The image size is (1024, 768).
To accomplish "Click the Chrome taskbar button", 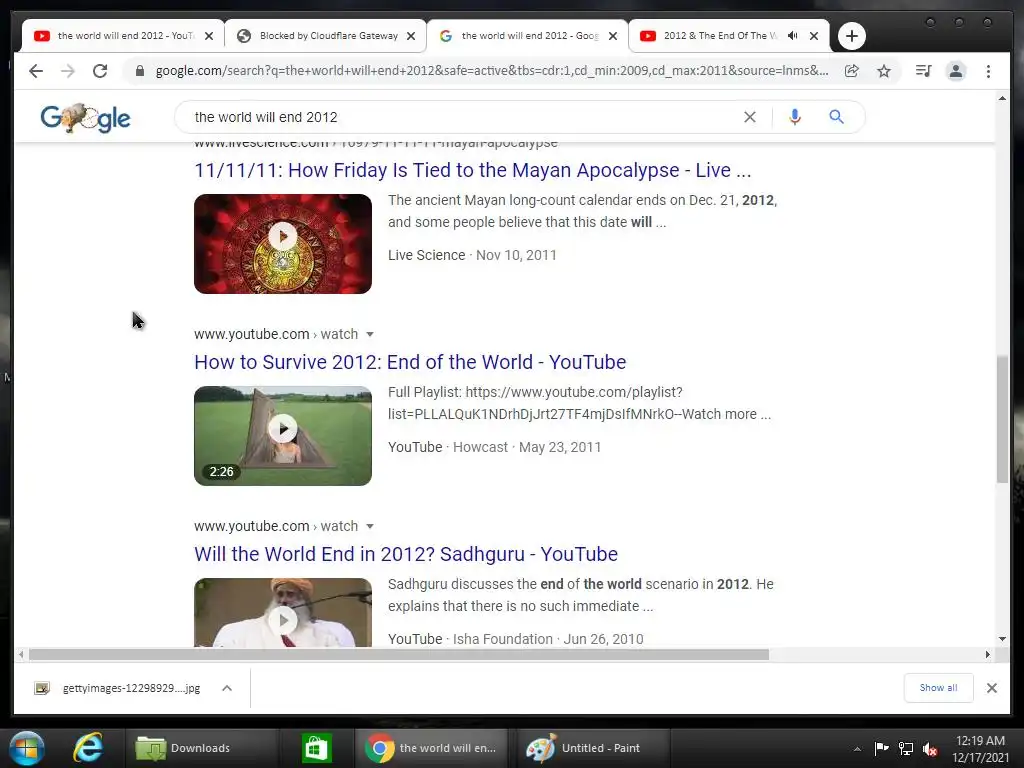I will (x=432, y=748).
